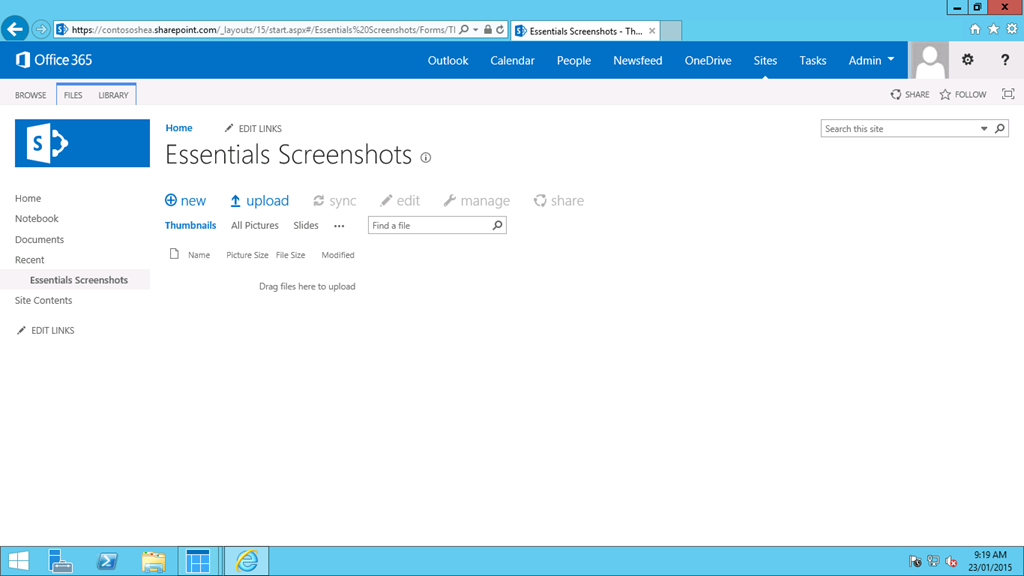1024x576 pixels.
Task: Expand the search scope dropdown arrow
Action: 984,129
